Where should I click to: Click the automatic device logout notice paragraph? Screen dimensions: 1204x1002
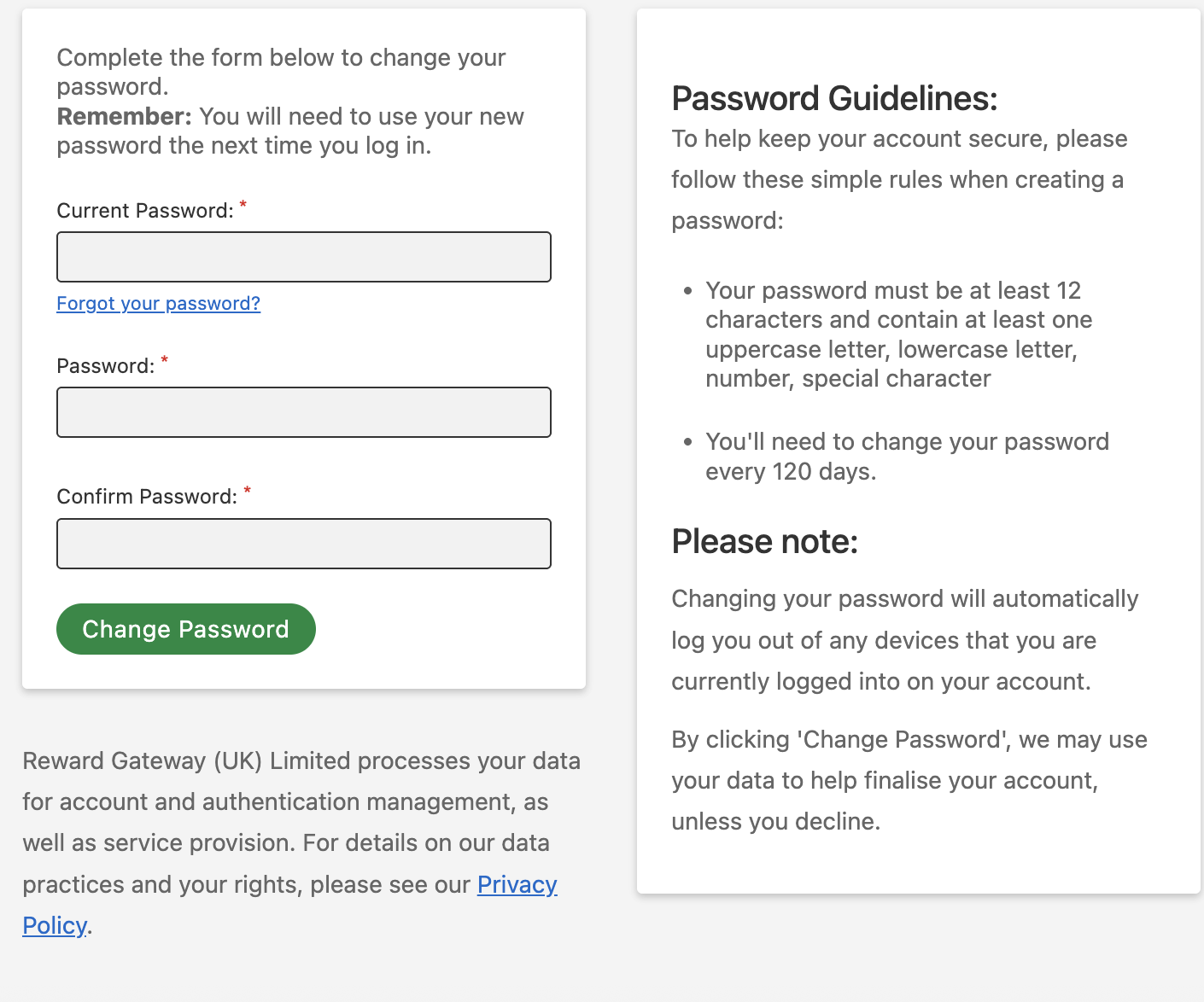pyautogui.click(x=904, y=640)
